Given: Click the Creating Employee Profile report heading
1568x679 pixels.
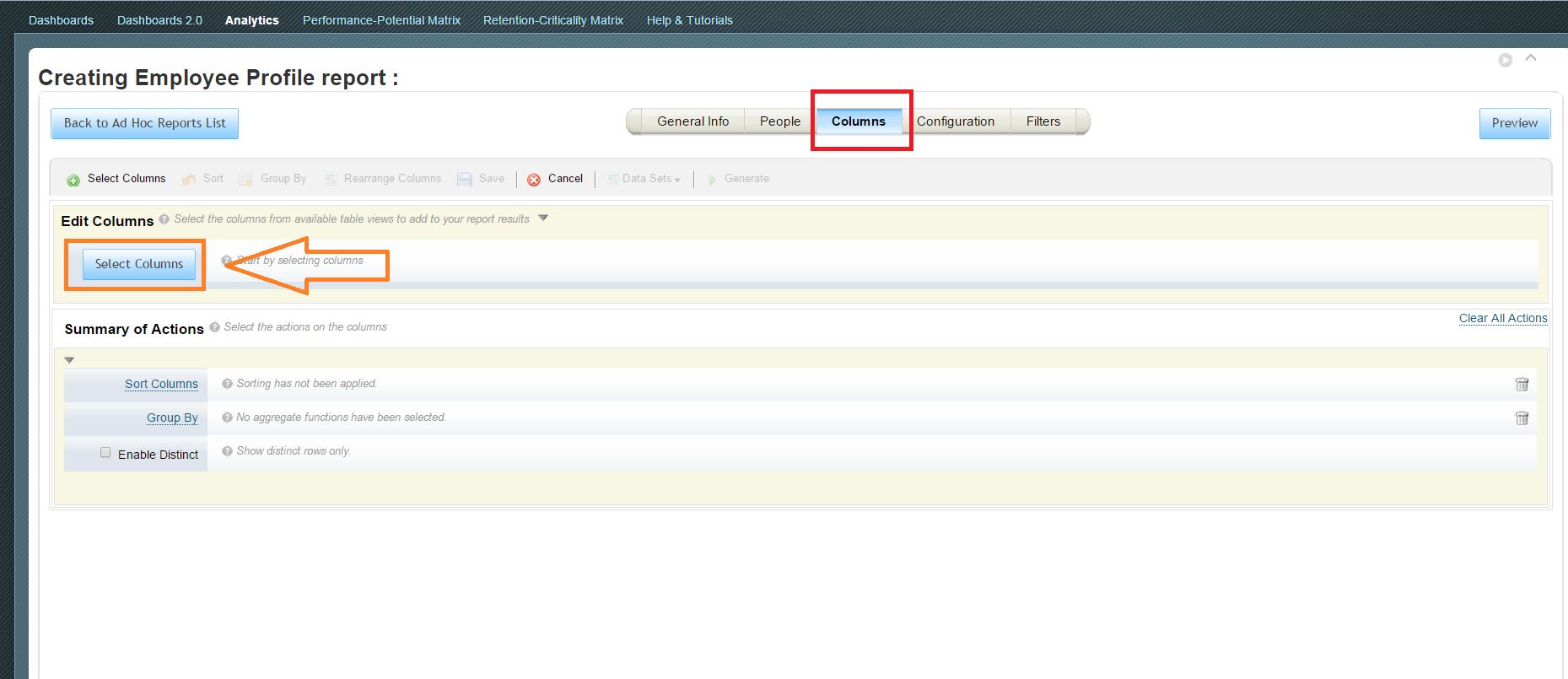Looking at the screenshot, I should click(x=218, y=78).
